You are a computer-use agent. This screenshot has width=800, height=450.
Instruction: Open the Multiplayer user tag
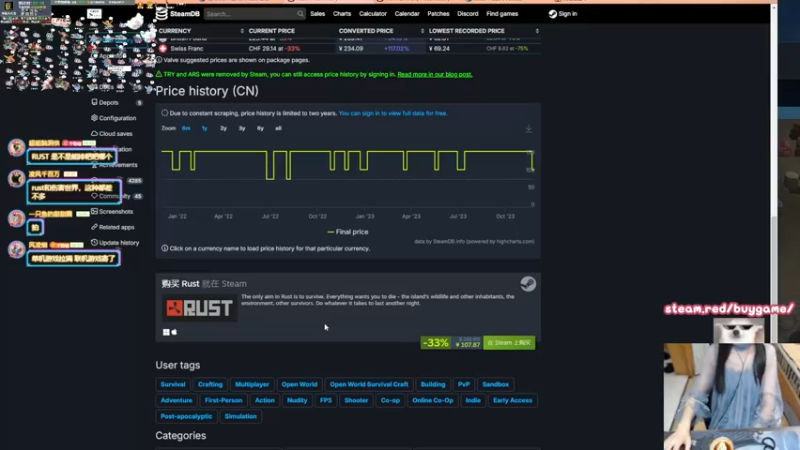tap(252, 384)
